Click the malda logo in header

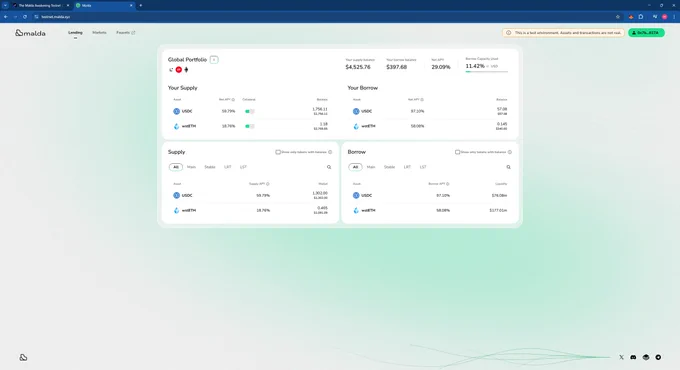(30, 33)
